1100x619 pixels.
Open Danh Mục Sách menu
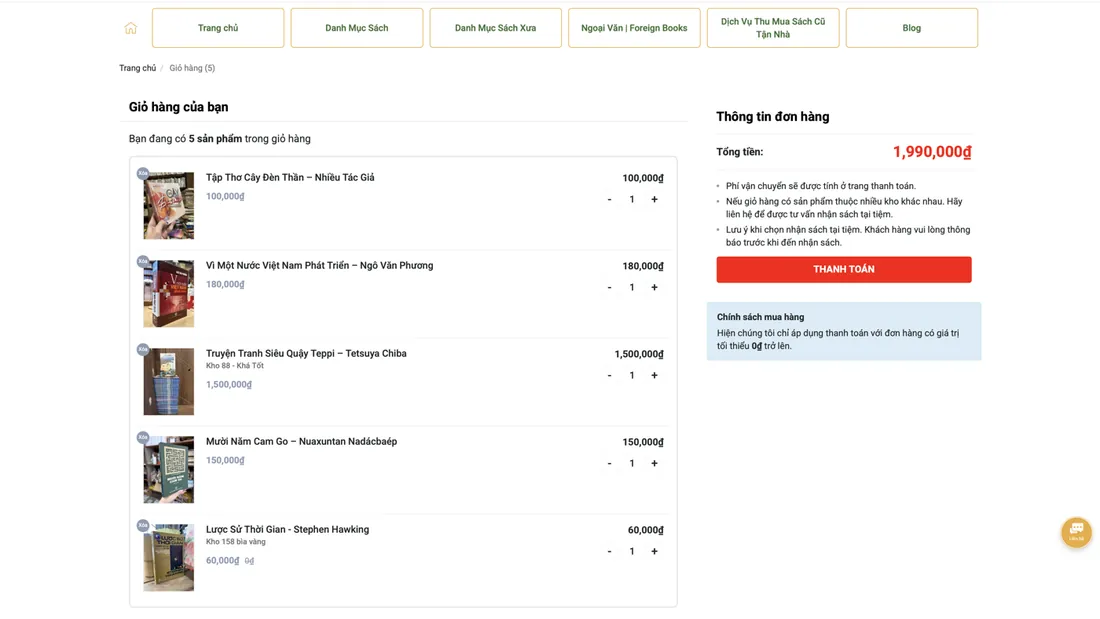point(356,28)
